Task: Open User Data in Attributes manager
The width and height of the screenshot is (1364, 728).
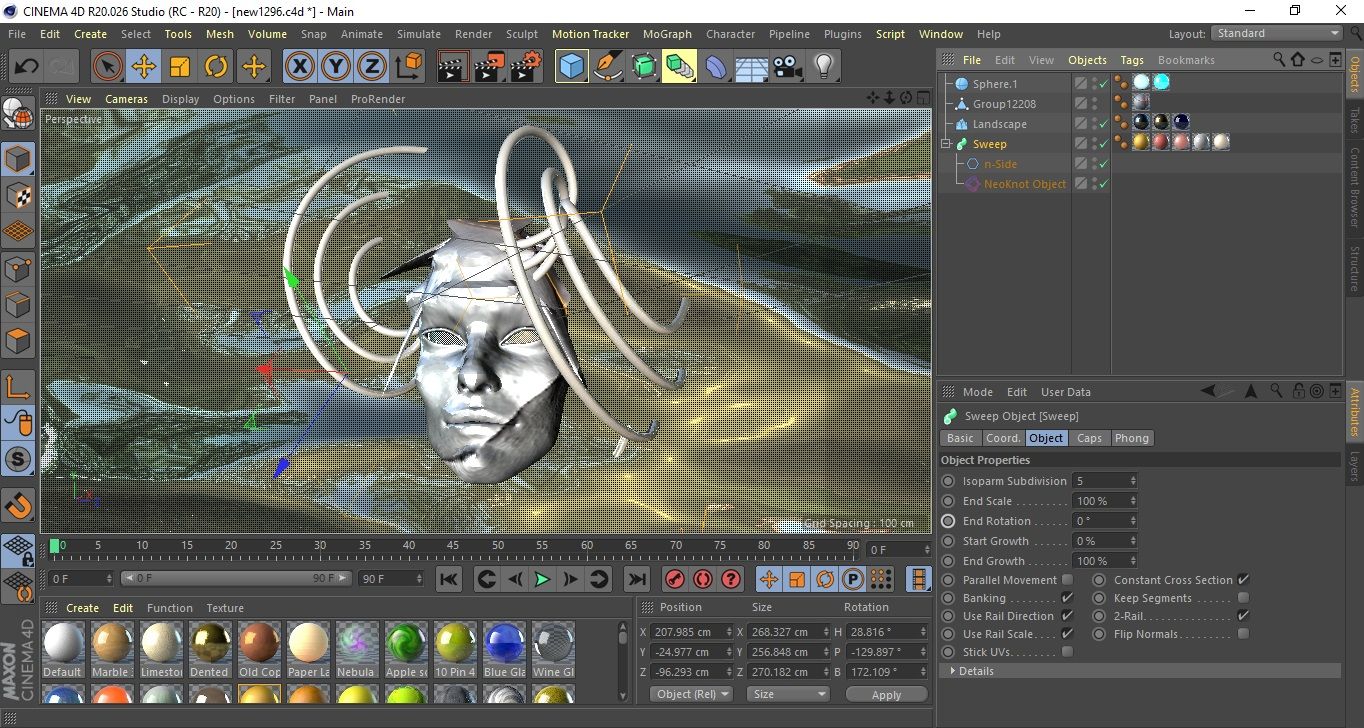Action: click(x=1066, y=392)
